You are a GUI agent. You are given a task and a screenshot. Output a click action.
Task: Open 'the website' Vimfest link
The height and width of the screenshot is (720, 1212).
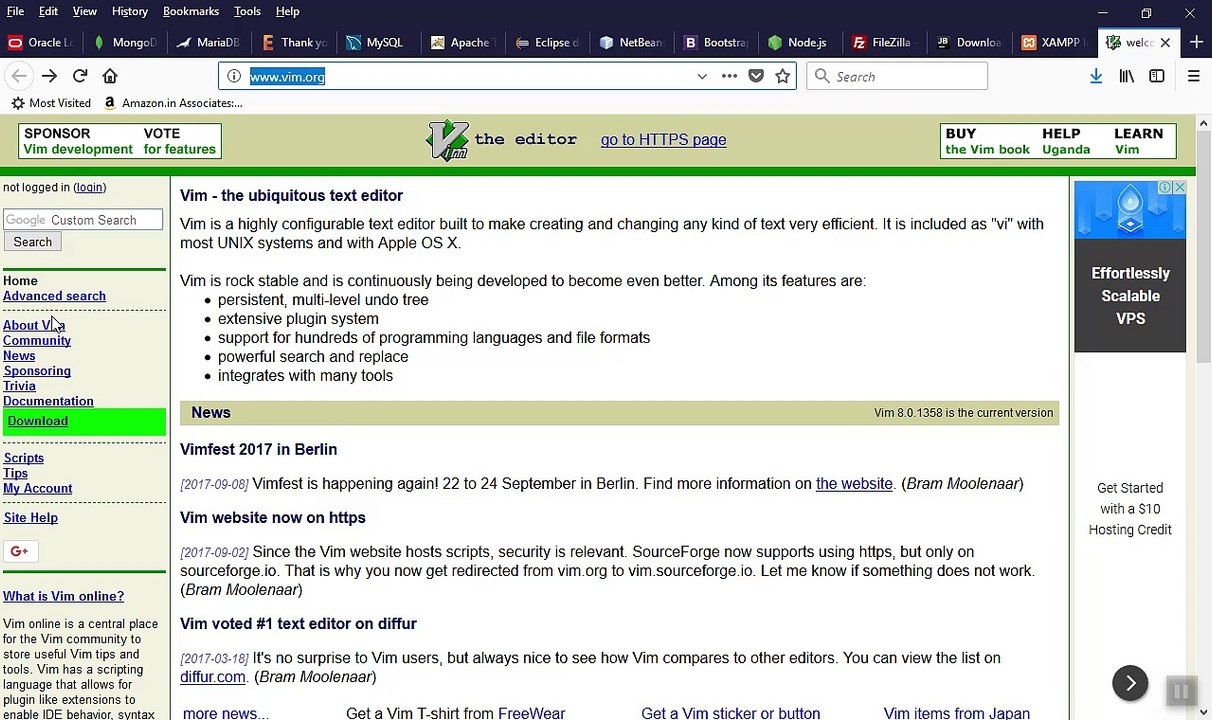(x=854, y=484)
